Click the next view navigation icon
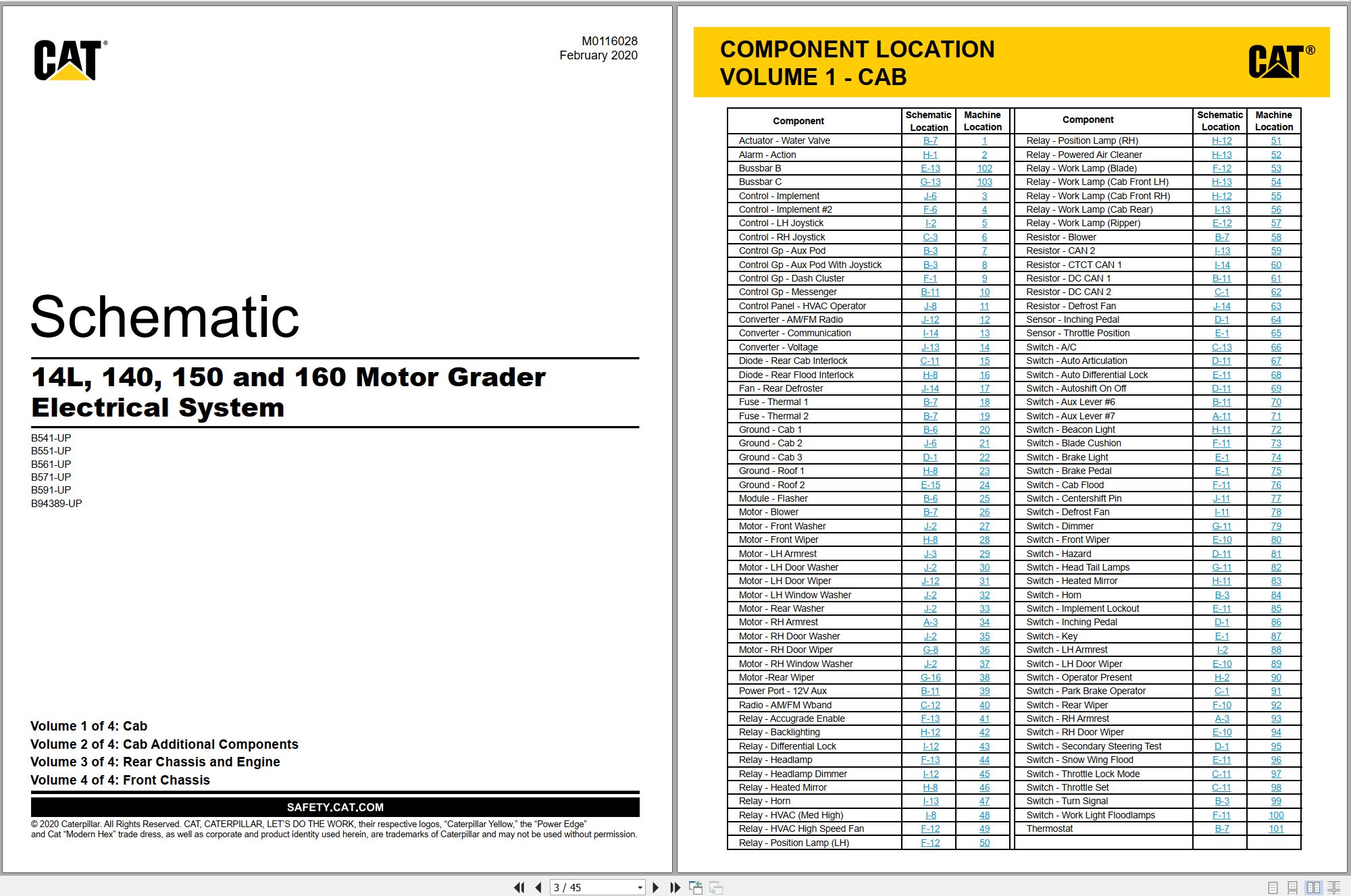1351x896 pixels. [x=716, y=887]
